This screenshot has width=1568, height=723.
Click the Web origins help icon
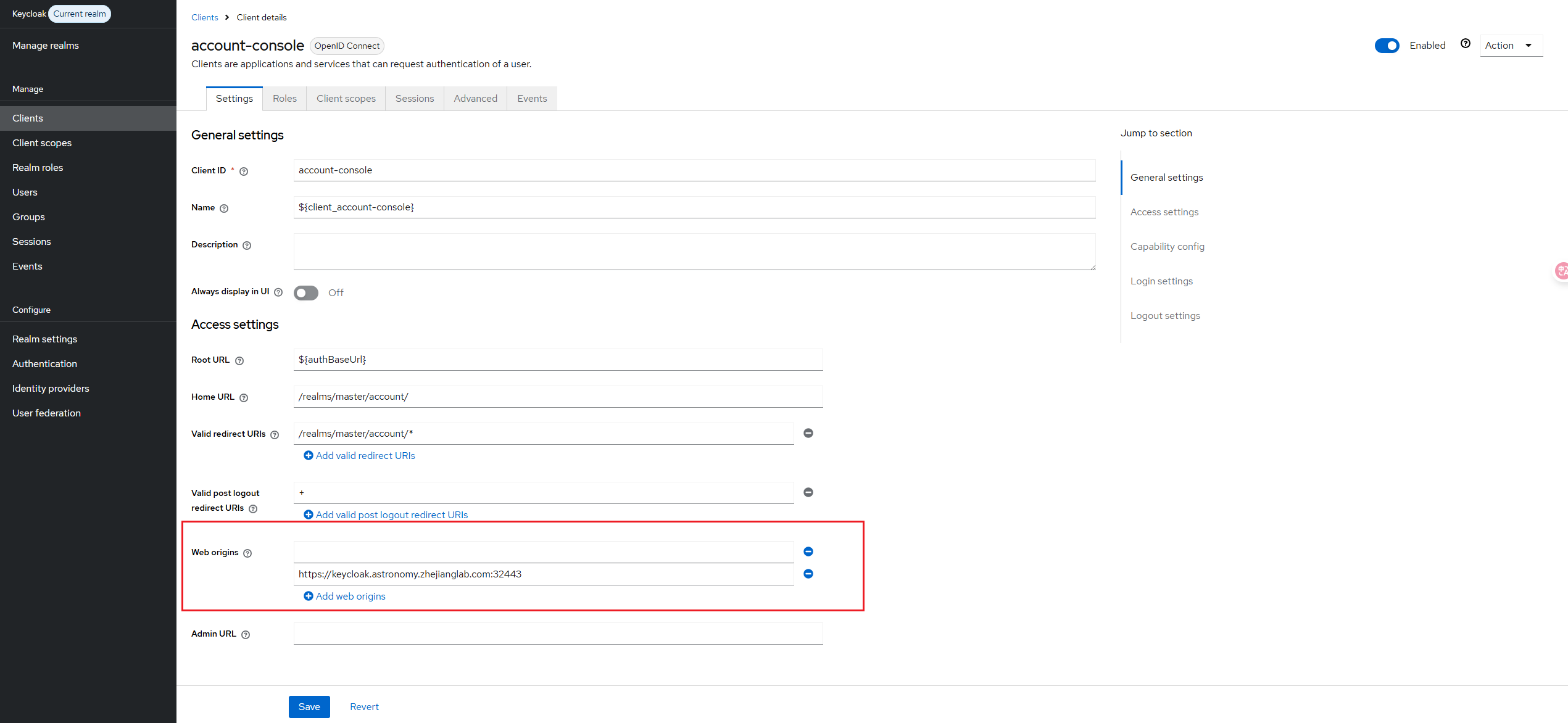click(x=247, y=553)
